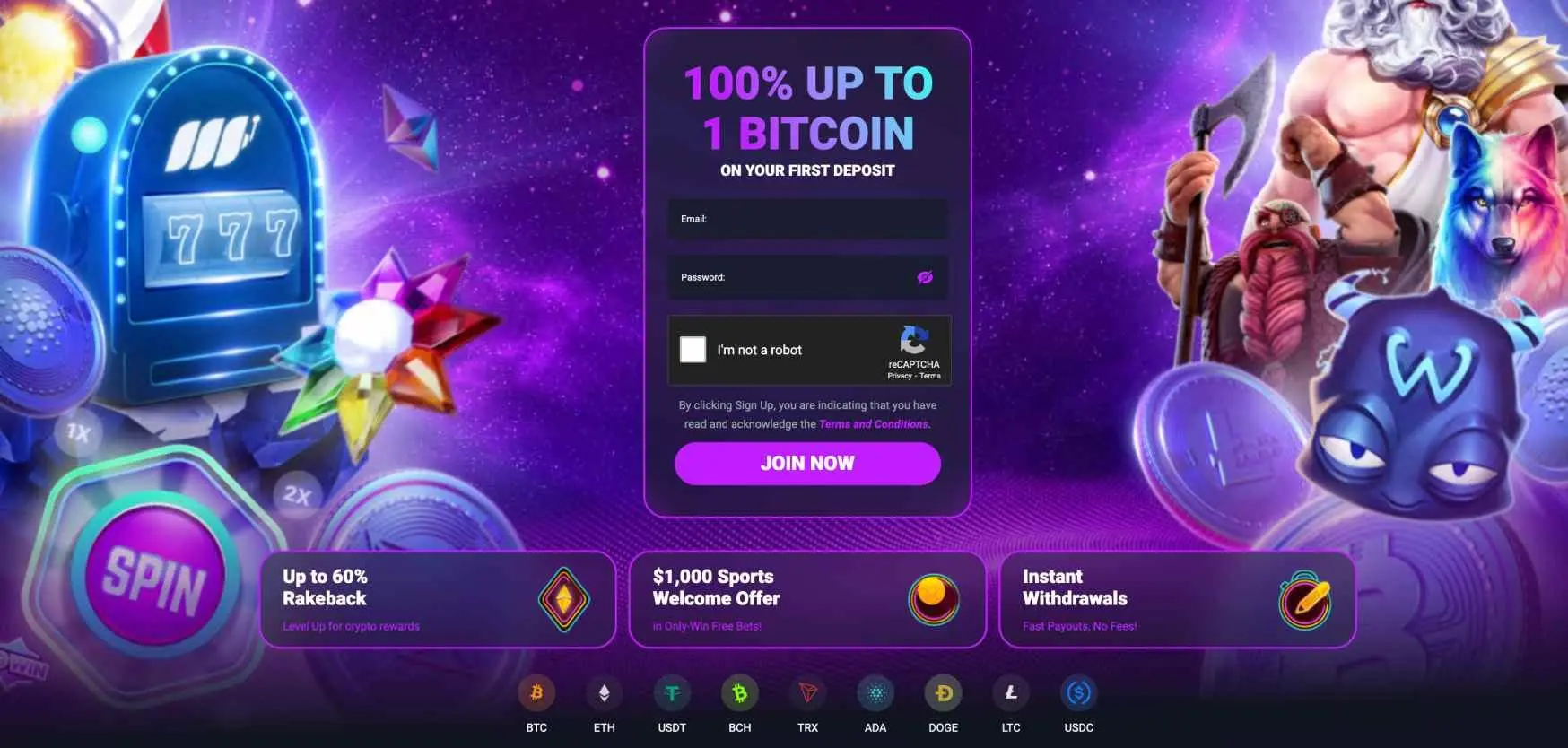Click the Up to 60% Rakeback card
1568x748 pixels.
tap(438, 599)
